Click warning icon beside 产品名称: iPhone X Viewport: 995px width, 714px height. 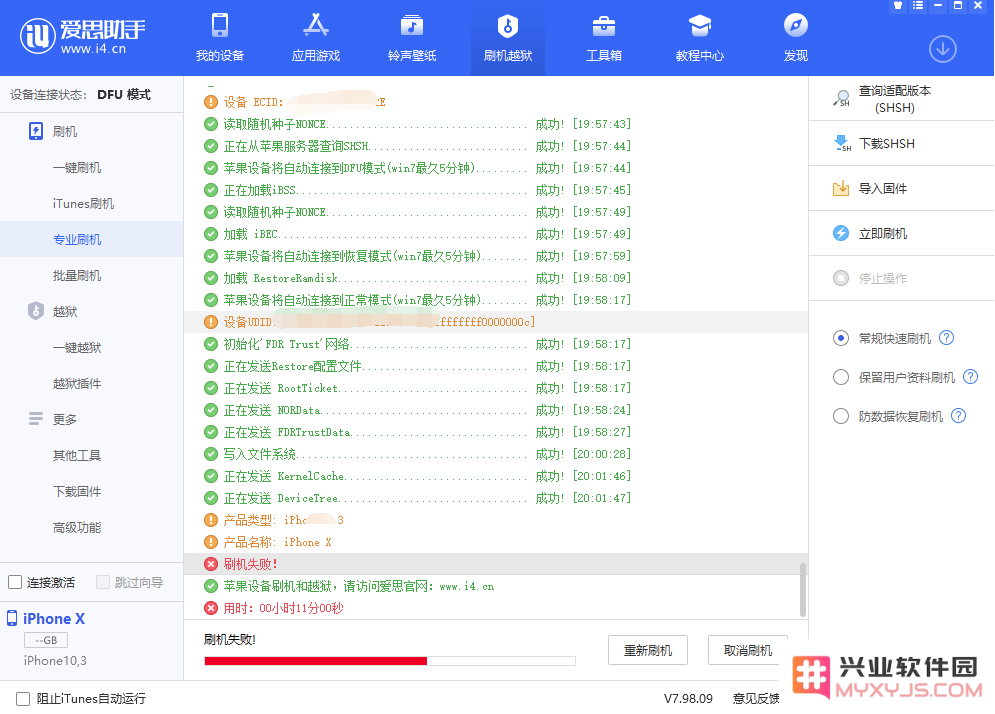point(211,542)
